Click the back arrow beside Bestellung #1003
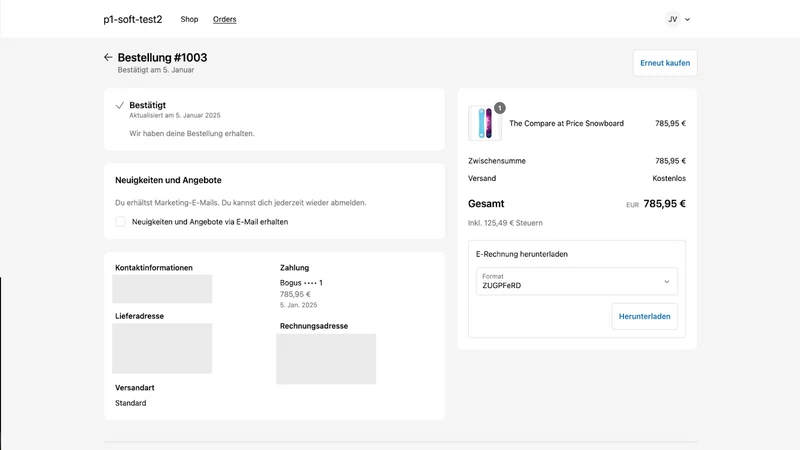This screenshot has width=800, height=450. [x=108, y=57]
